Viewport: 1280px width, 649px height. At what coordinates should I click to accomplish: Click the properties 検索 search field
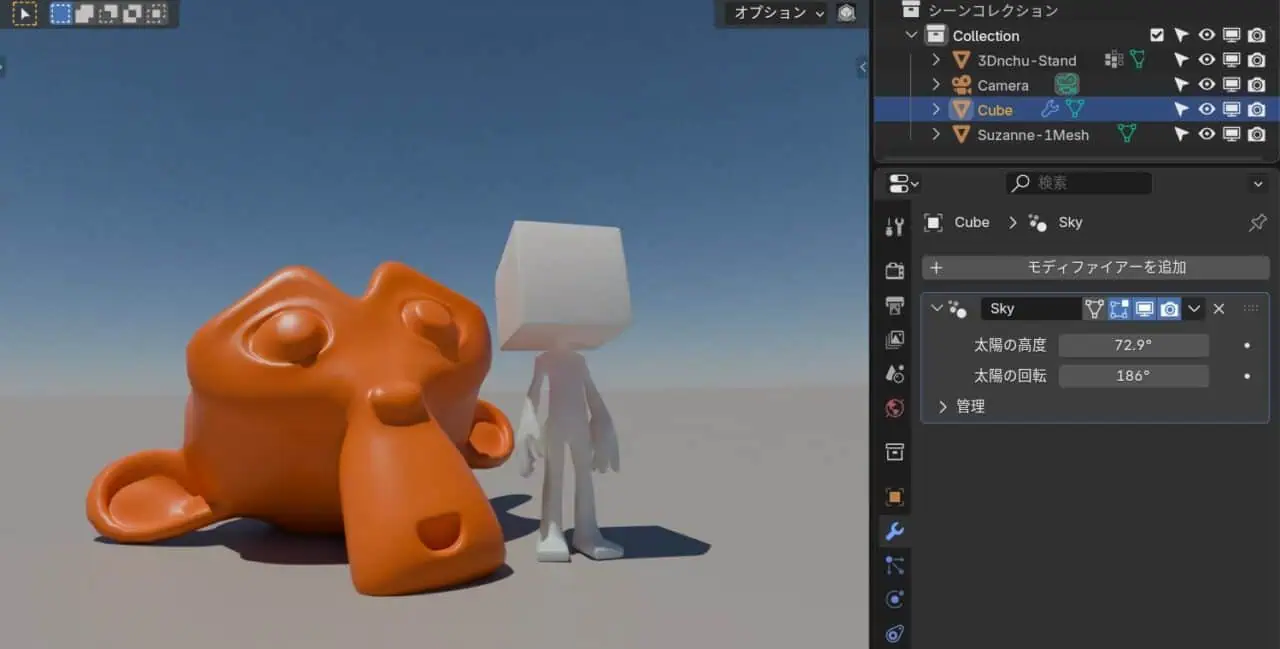(1079, 183)
